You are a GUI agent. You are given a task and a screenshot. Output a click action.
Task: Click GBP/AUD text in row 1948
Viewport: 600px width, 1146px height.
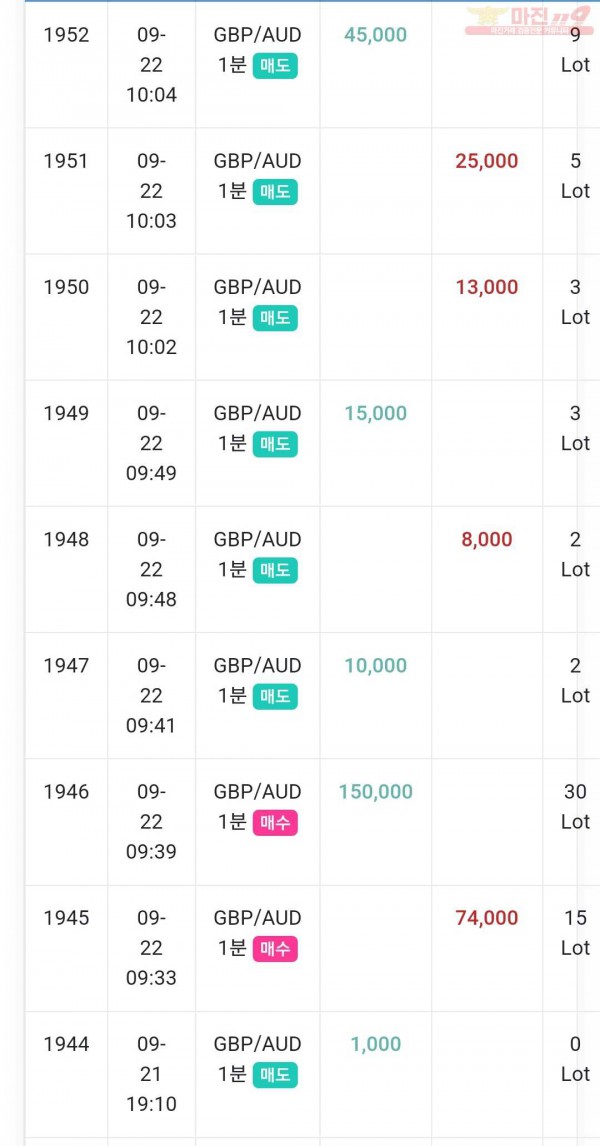[x=257, y=539]
